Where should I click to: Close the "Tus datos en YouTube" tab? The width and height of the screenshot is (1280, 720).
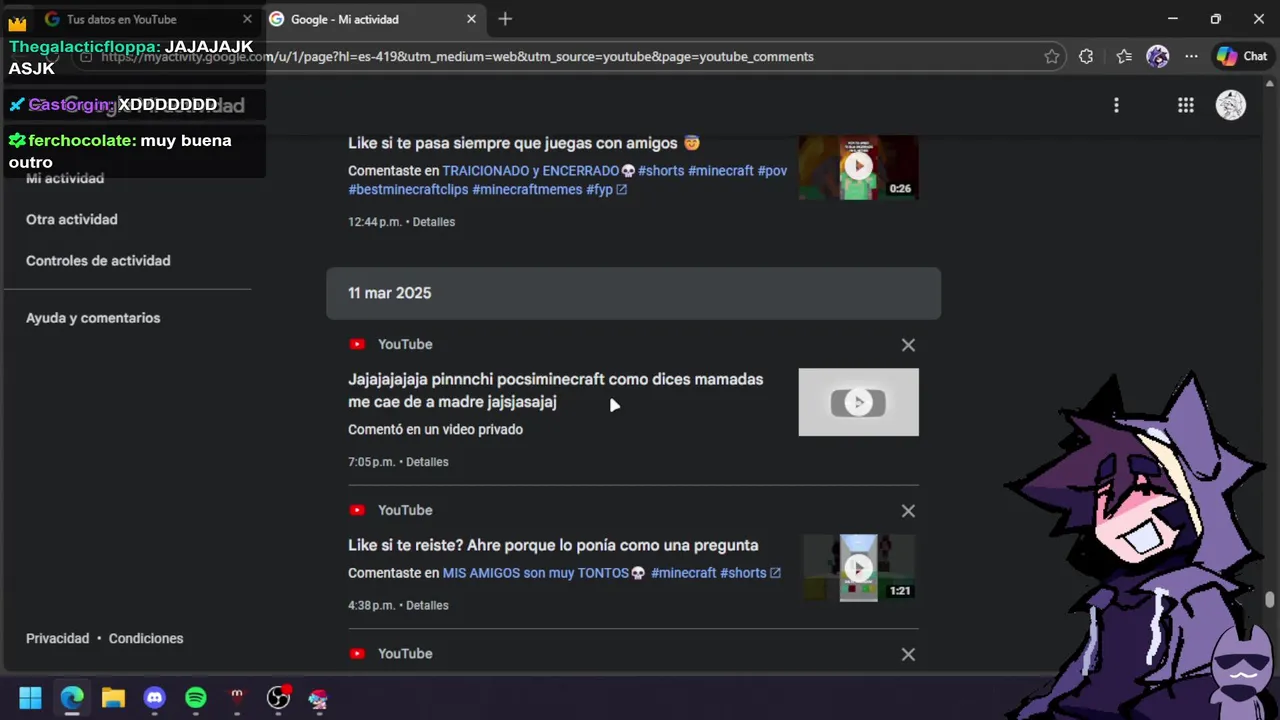[x=247, y=19]
